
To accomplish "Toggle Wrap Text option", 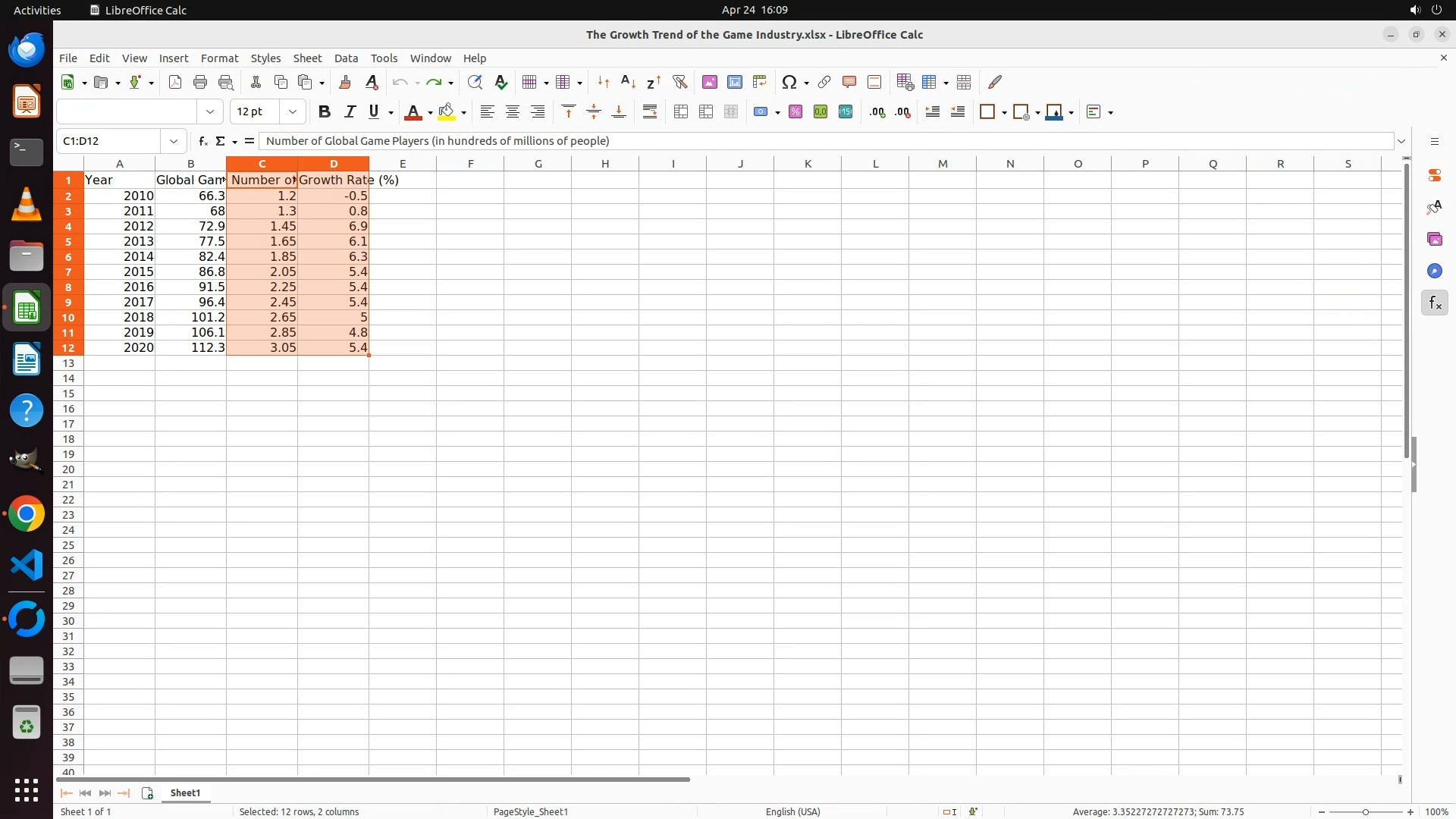I will point(650,112).
